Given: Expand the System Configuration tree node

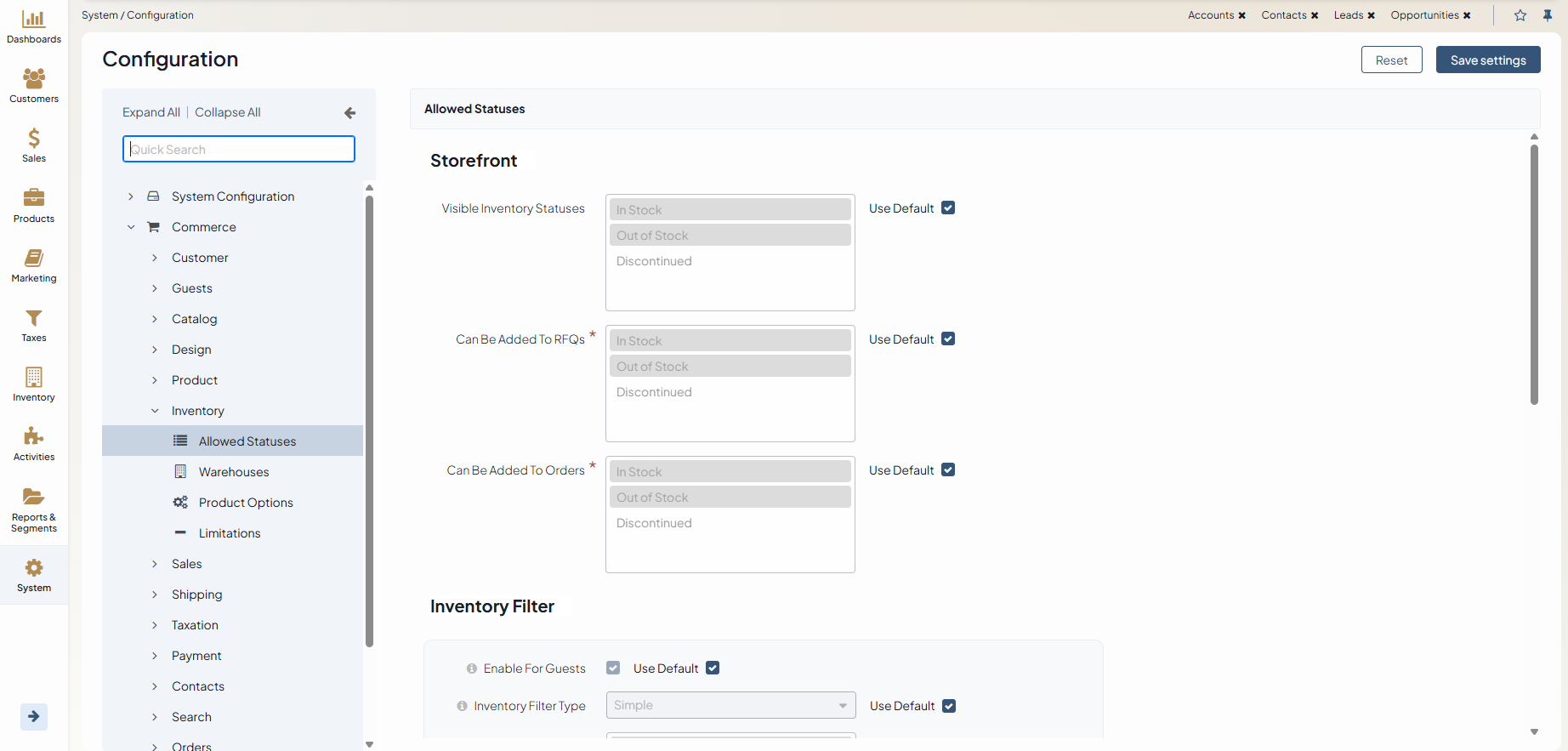Looking at the screenshot, I should click(x=131, y=196).
